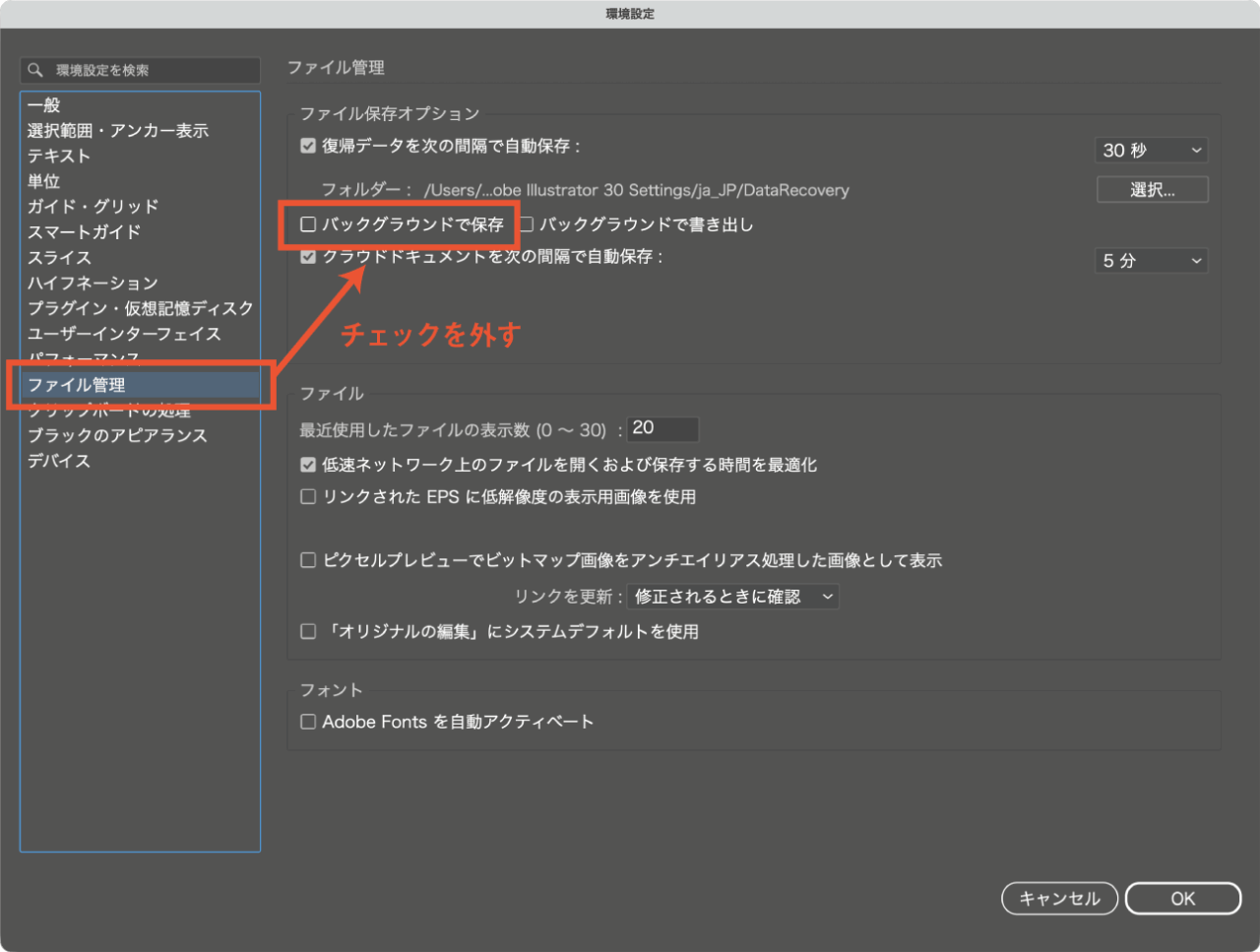Select 一般 in the preferences list
This screenshot has width=1260, height=952.
pos(44,105)
